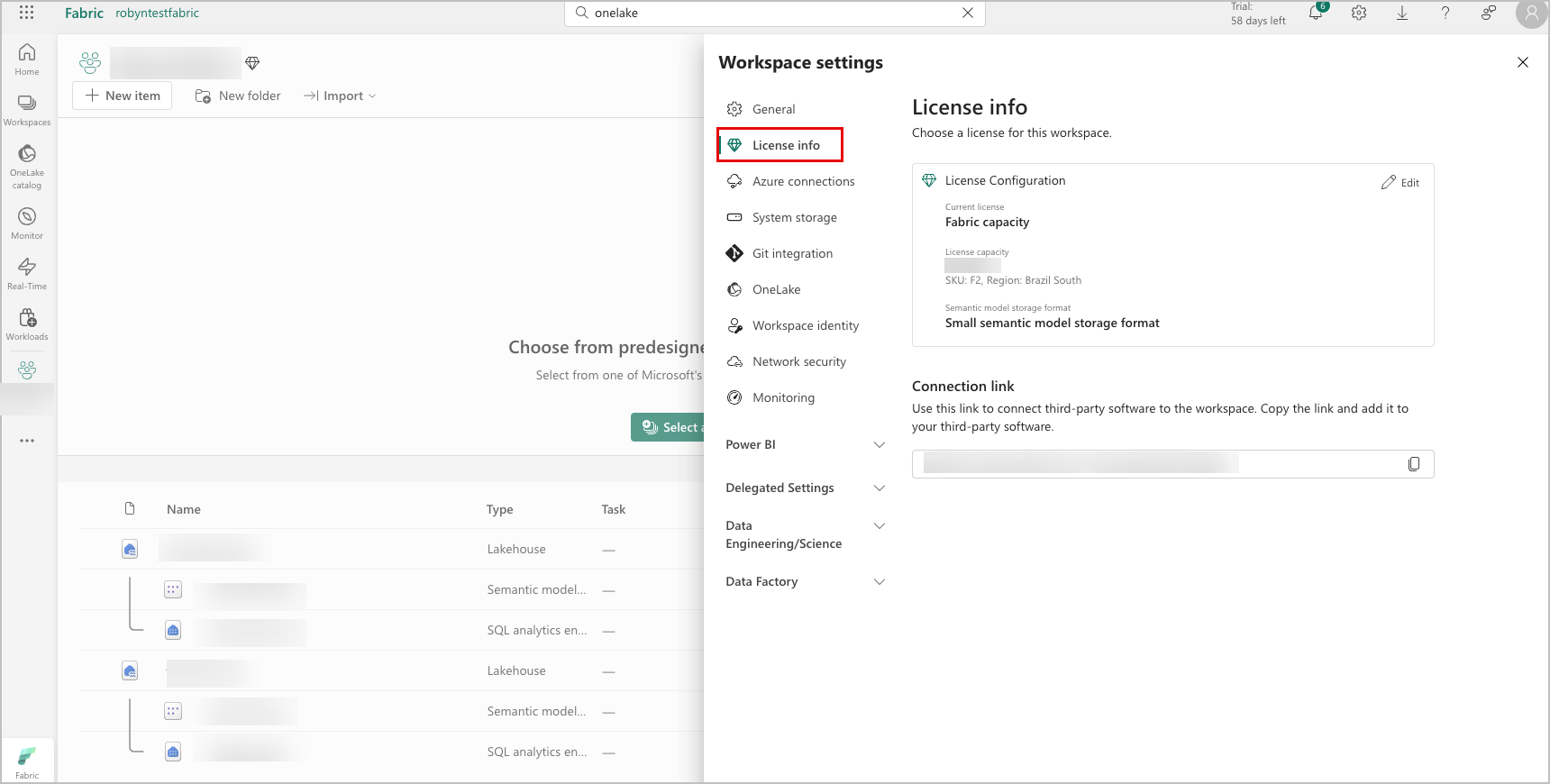Close the Workspace settings panel
Viewport: 1550px width, 784px height.
(1523, 62)
